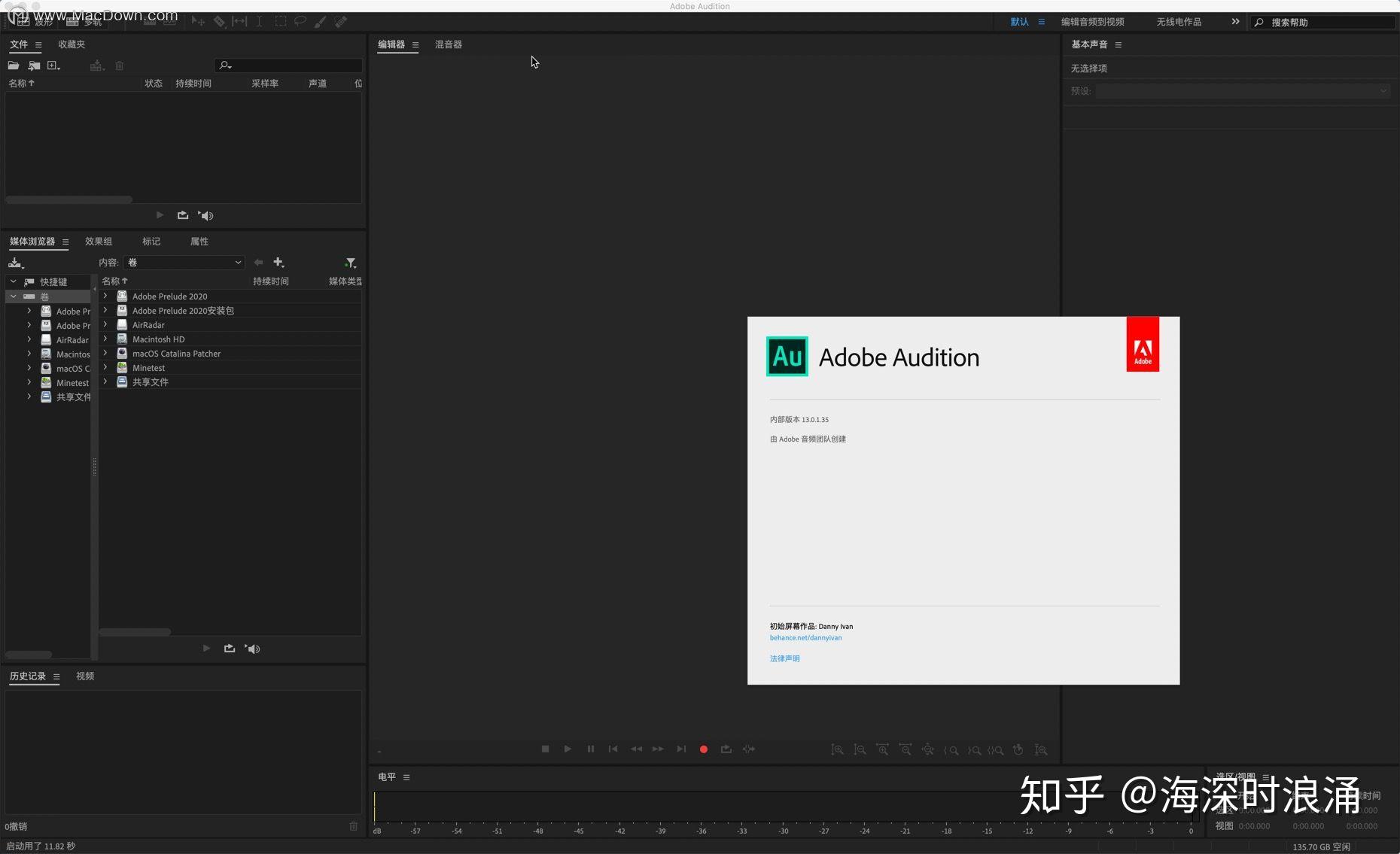1400x854 pixels.
Task: Enable the record button in transport controls
Action: (703, 749)
